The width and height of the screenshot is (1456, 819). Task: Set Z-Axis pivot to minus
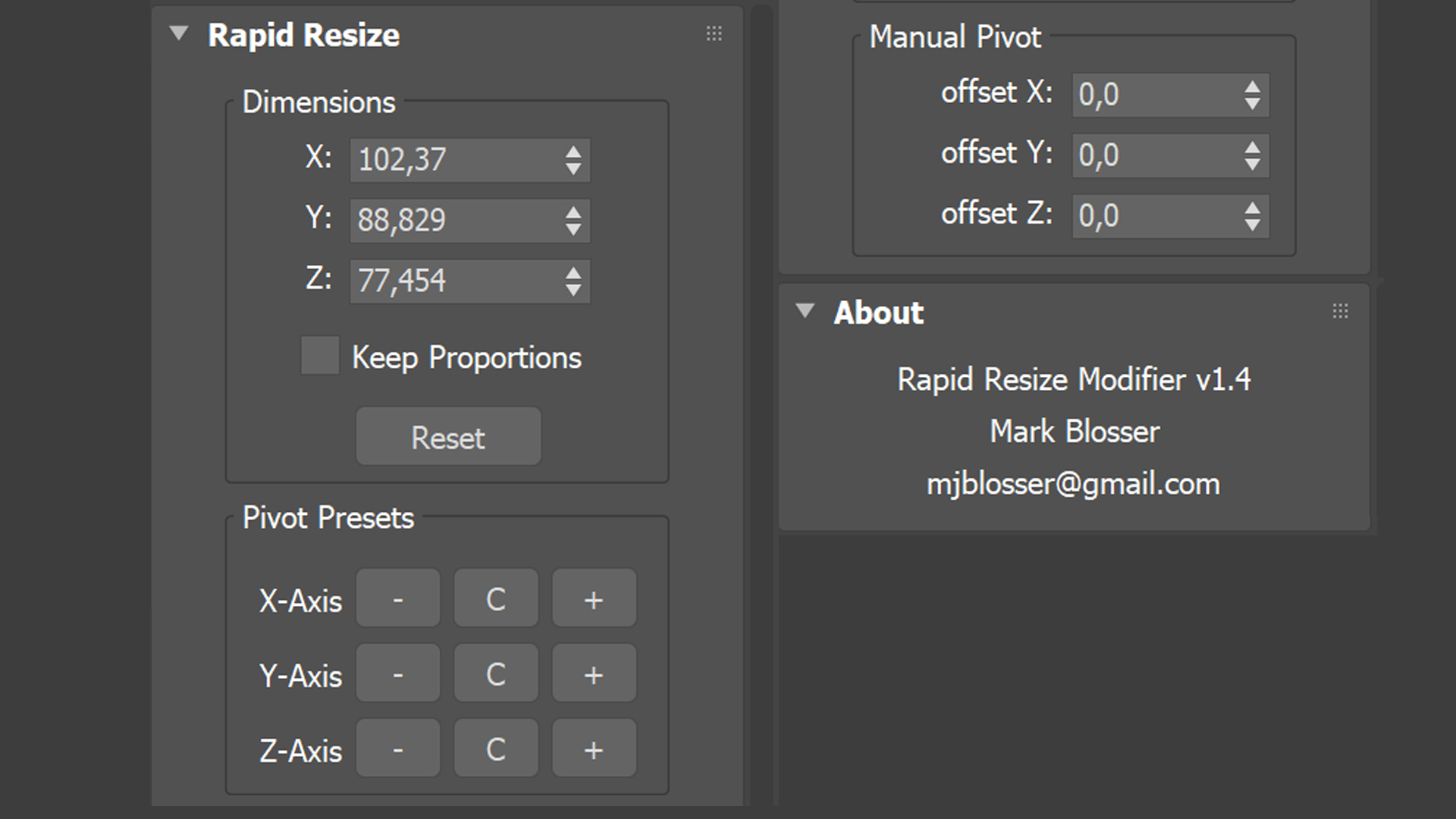(398, 748)
